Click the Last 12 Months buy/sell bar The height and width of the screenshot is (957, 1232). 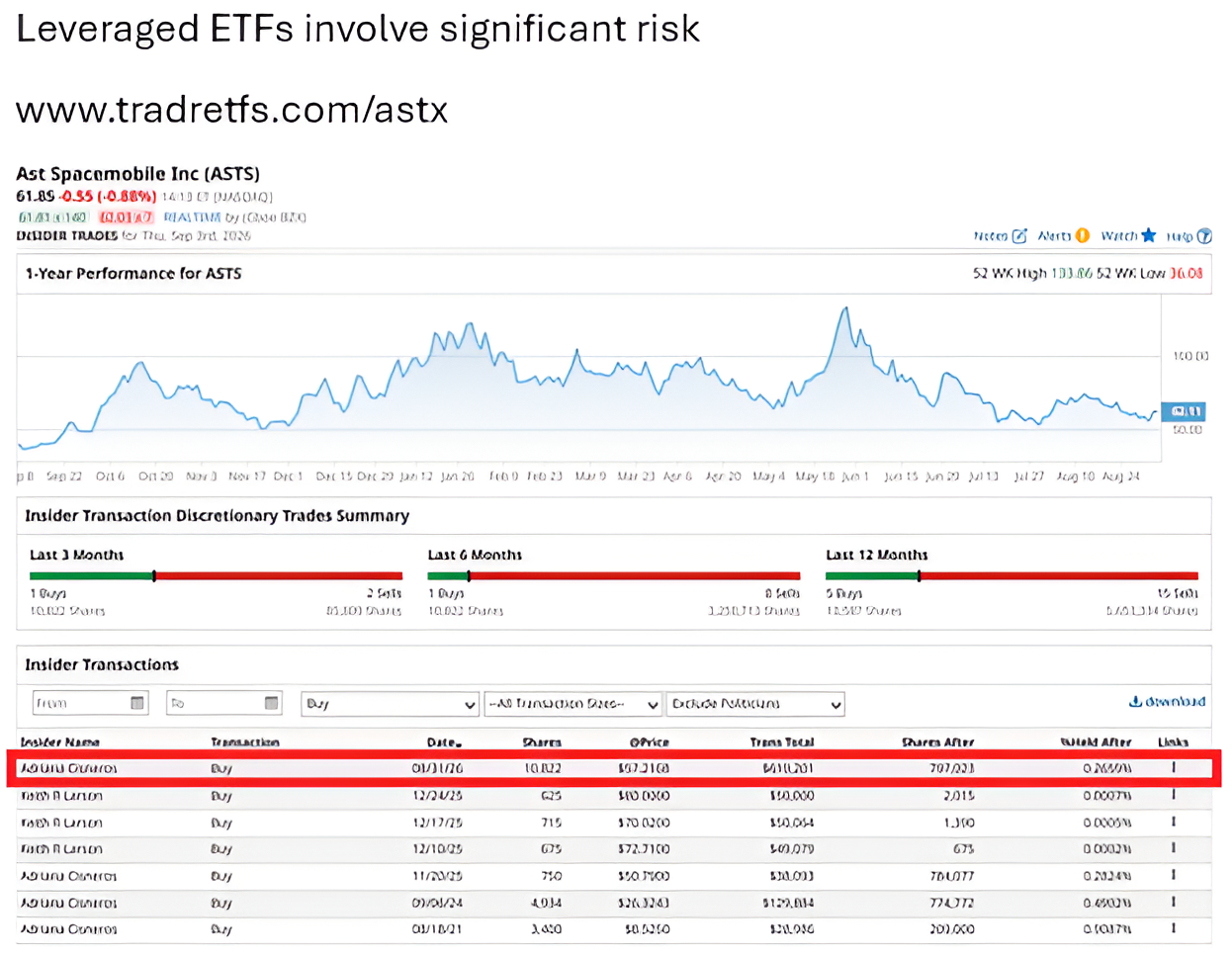point(1012,575)
